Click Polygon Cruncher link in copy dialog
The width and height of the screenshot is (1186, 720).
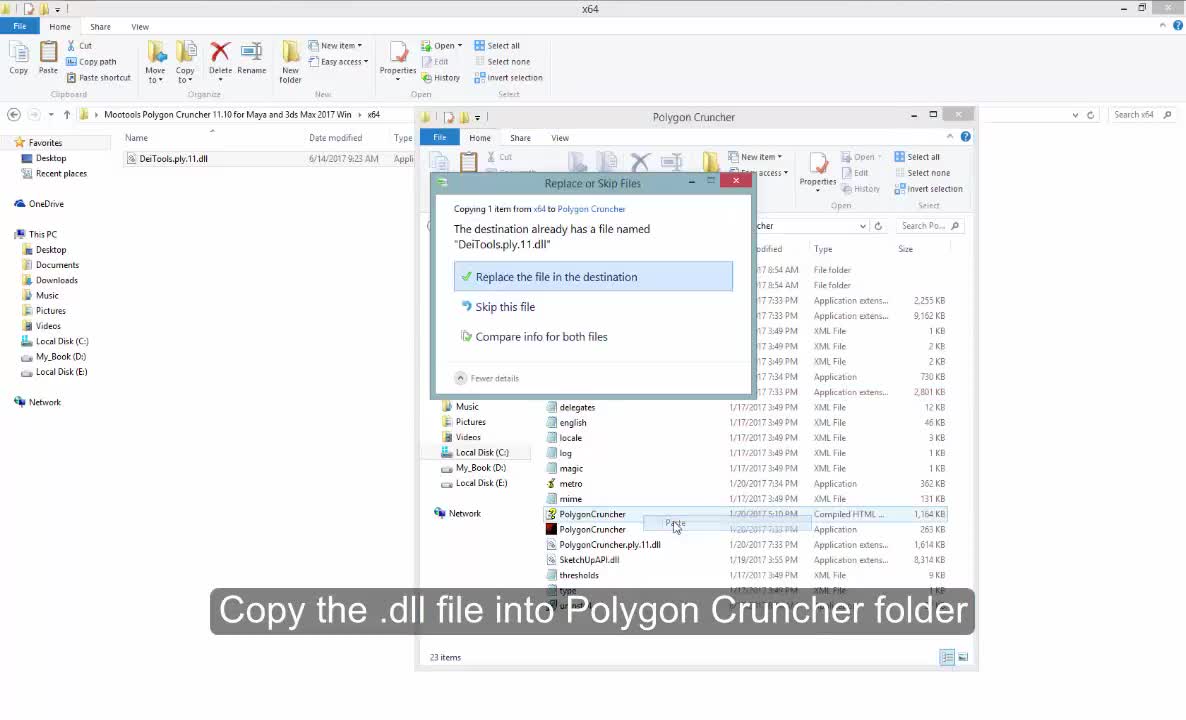(x=591, y=209)
